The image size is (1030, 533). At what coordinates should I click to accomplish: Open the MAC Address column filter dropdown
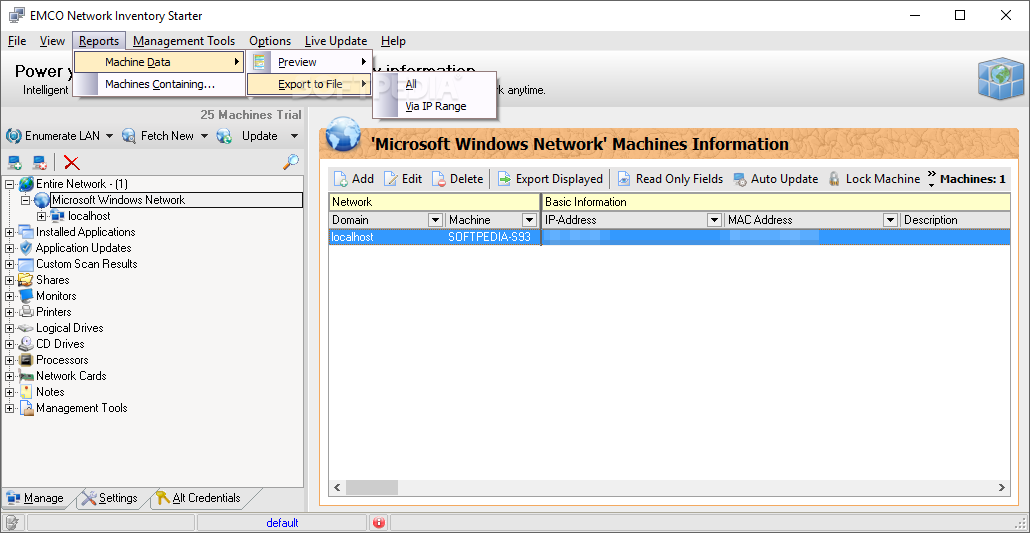coord(890,220)
